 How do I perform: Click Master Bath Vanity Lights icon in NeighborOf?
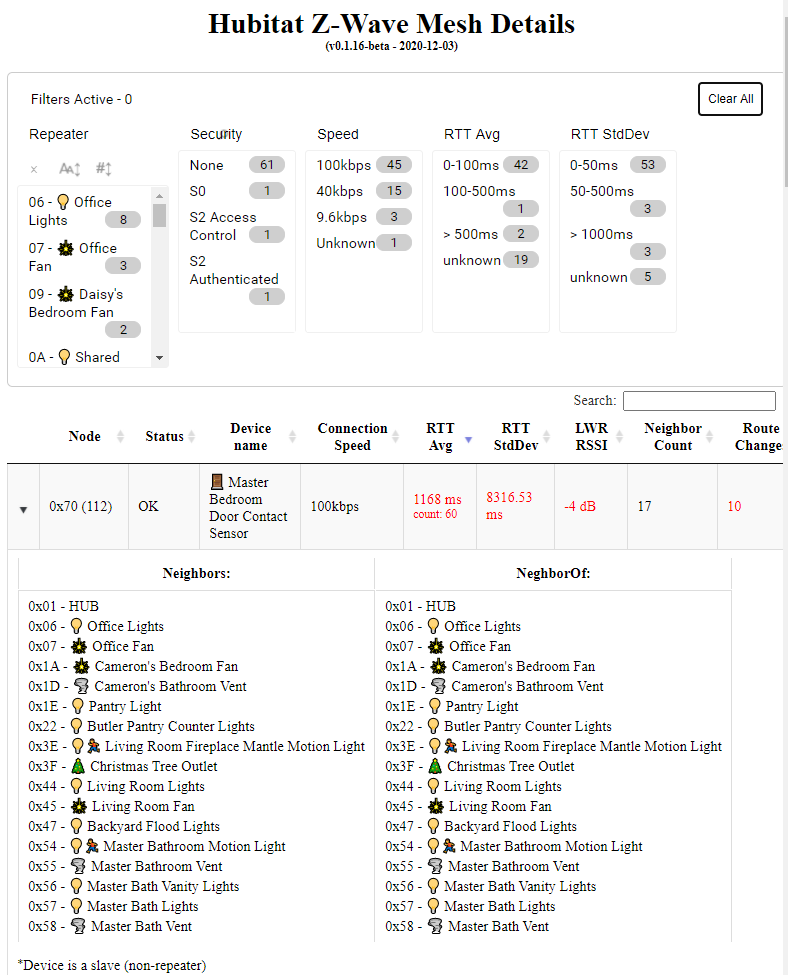click(433, 885)
